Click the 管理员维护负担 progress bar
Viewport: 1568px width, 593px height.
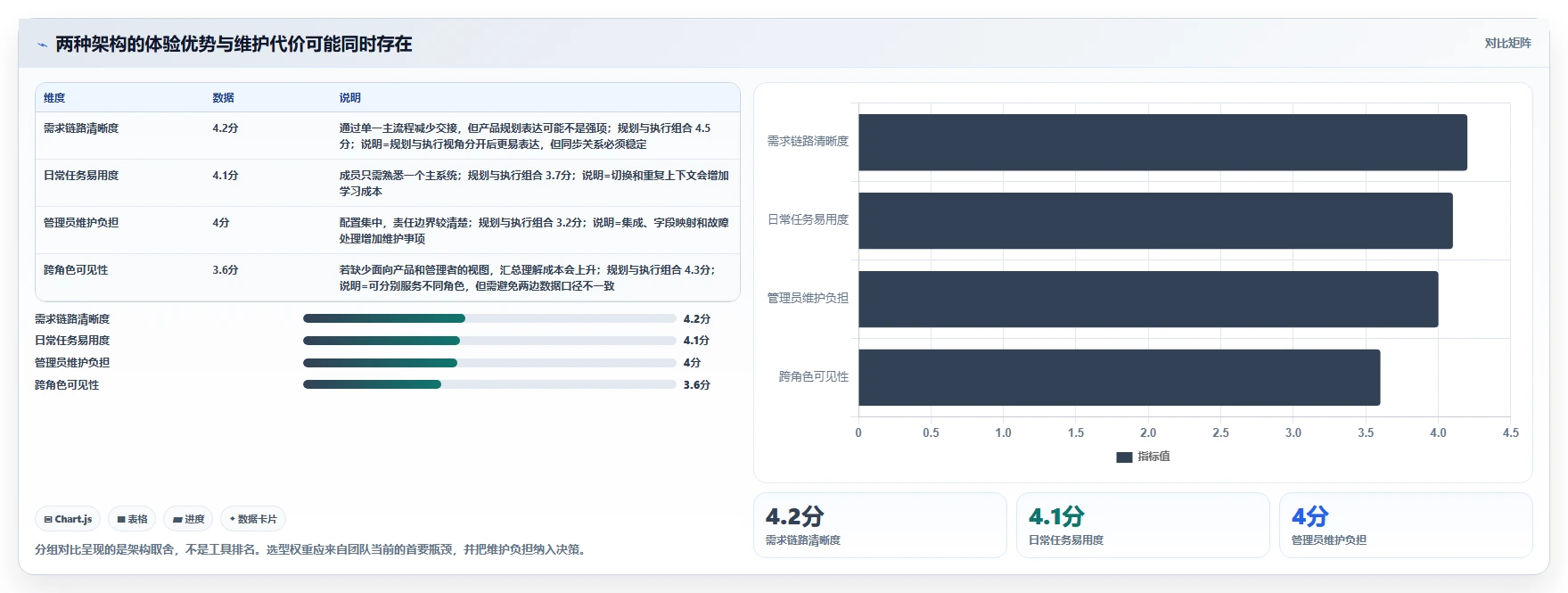[x=489, y=363]
